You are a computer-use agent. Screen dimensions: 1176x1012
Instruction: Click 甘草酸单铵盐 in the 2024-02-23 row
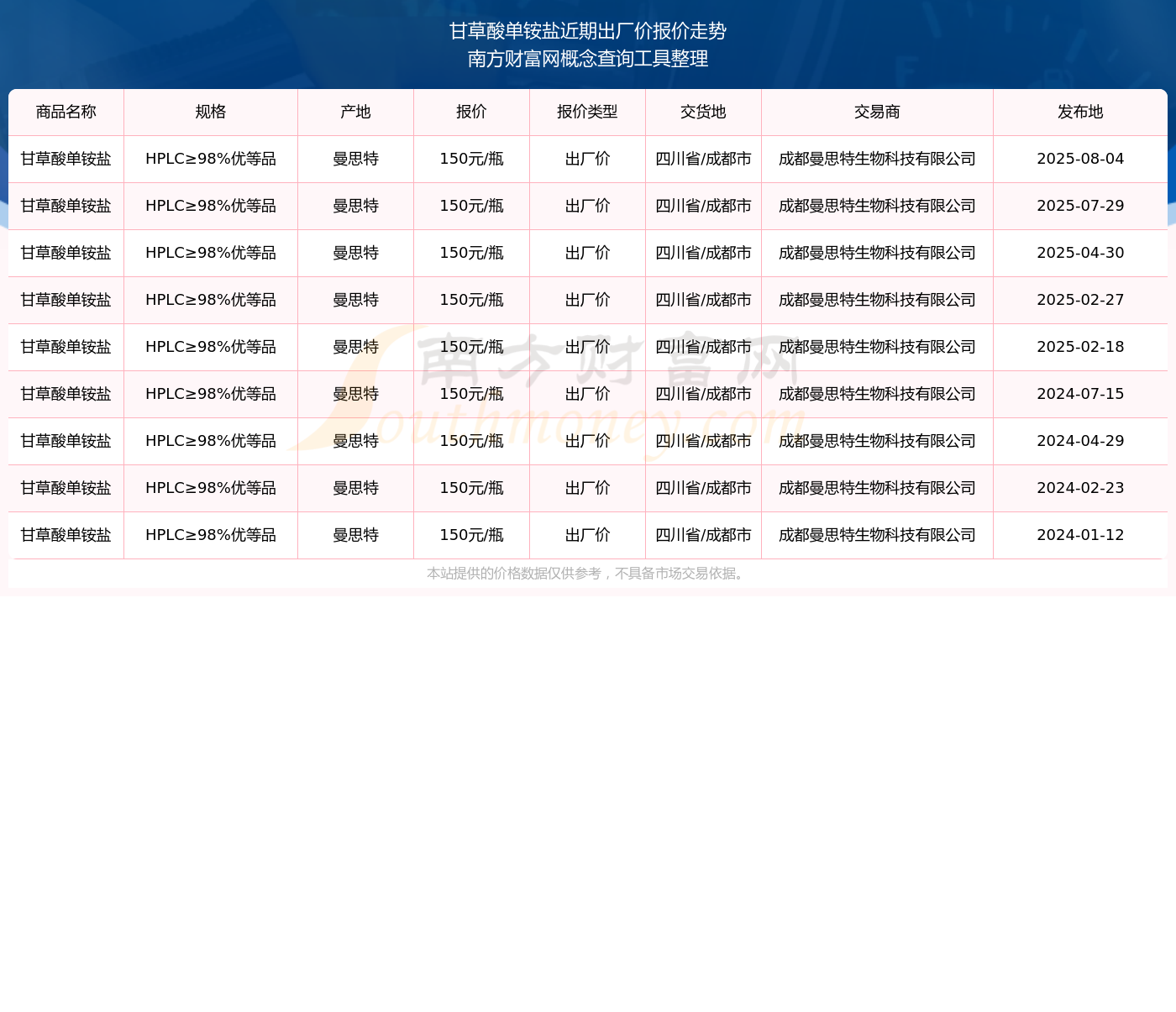pos(66,488)
